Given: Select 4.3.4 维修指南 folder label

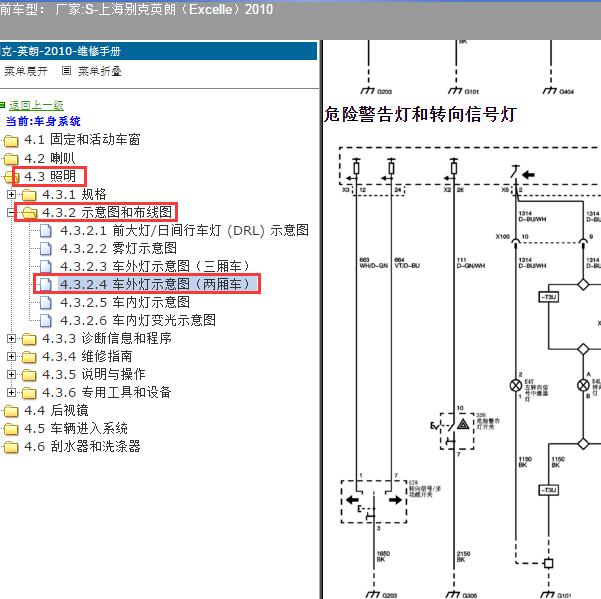Looking at the screenshot, I should tap(87, 356).
